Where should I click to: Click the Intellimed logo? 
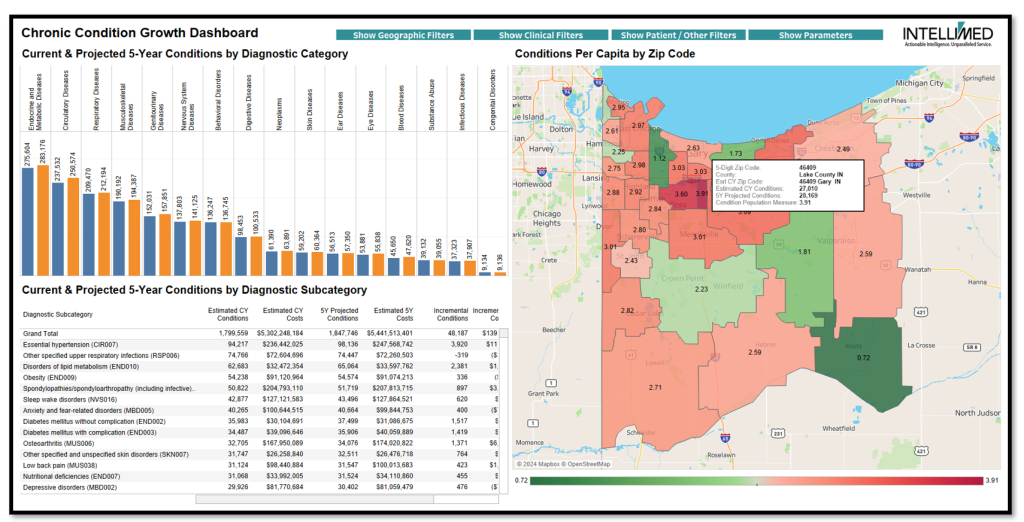coord(948,35)
